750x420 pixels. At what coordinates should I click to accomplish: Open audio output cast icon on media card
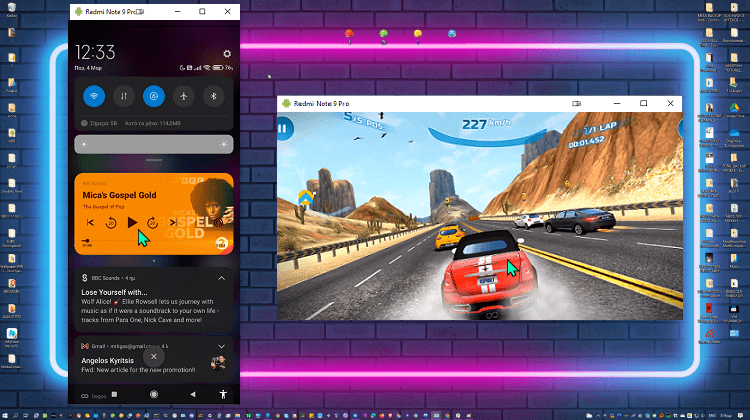click(x=219, y=222)
